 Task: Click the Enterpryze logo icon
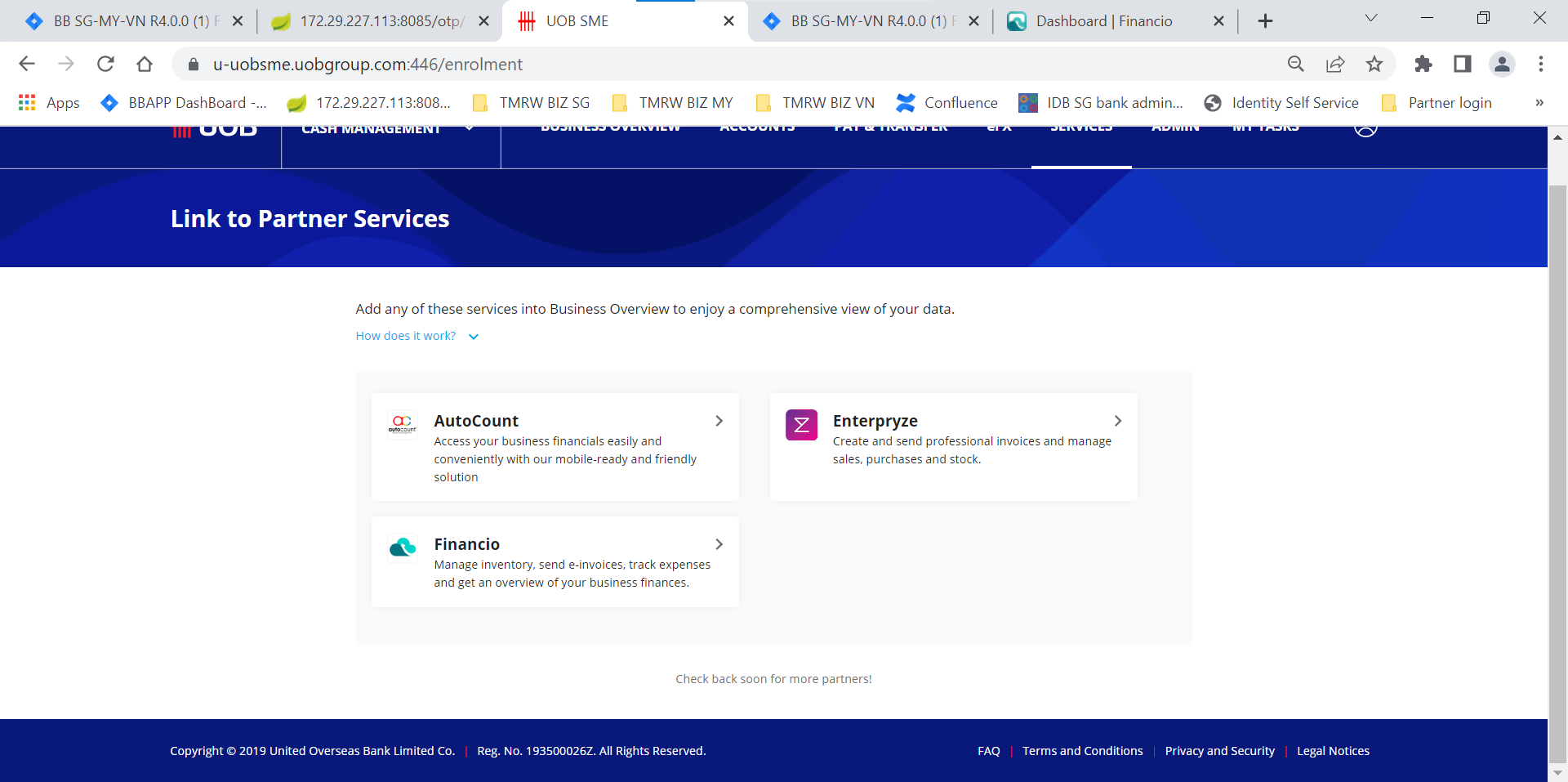point(801,424)
